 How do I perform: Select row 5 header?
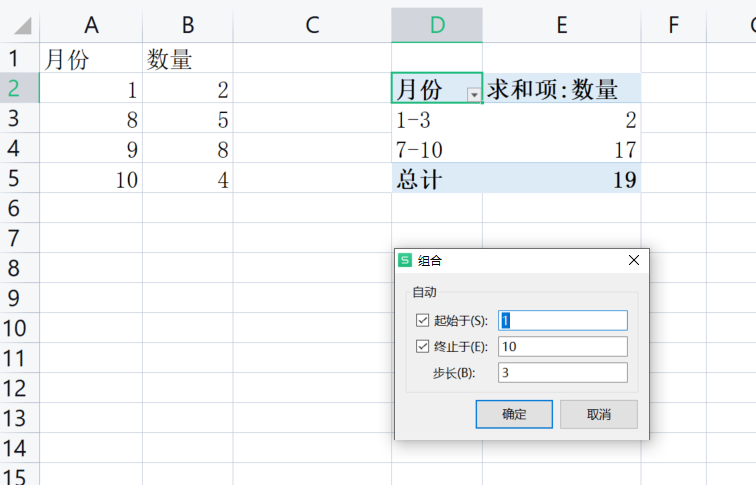(19, 178)
